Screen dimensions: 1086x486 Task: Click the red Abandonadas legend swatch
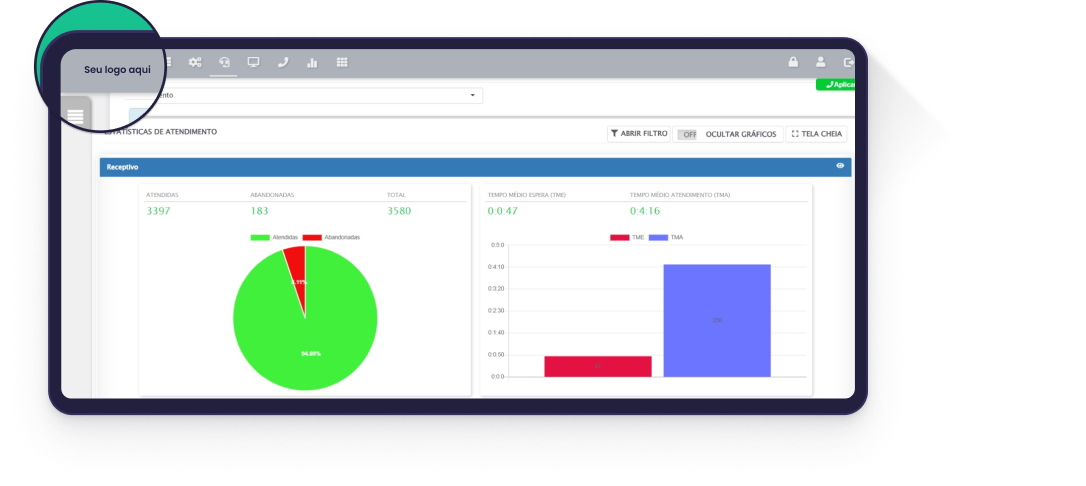pos(312,237)
